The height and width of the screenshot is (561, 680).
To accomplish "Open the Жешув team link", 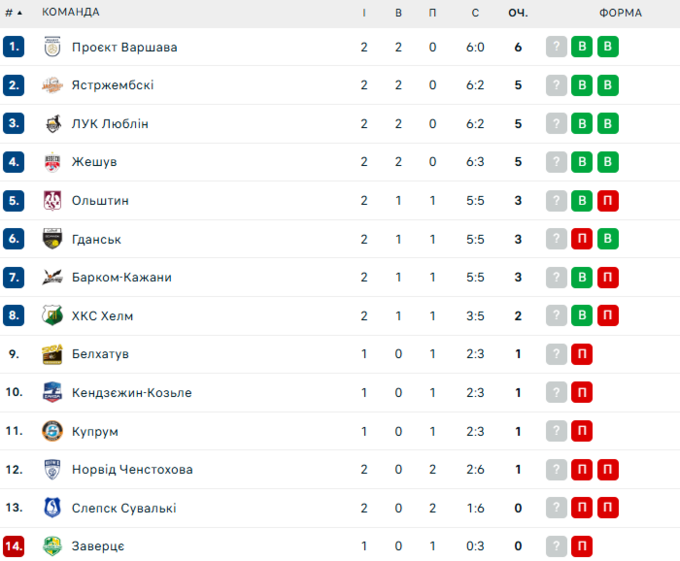I will click(x=94, y=162).
